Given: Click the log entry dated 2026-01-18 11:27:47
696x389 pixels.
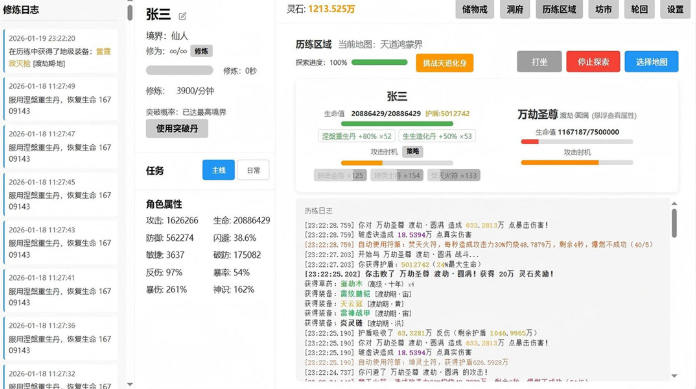Looking at the screenshot, I should [x=60, y=147].
